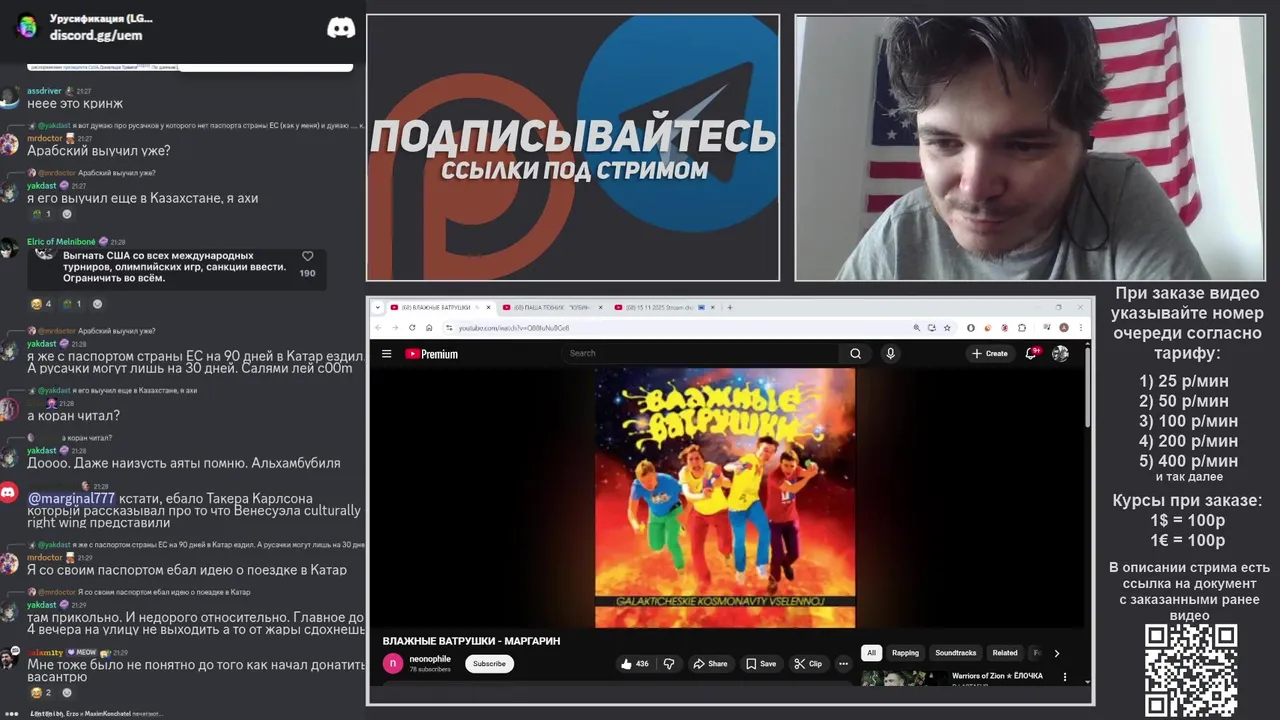Click the server avatar beside discord.gg/uem

coord(27,27)
